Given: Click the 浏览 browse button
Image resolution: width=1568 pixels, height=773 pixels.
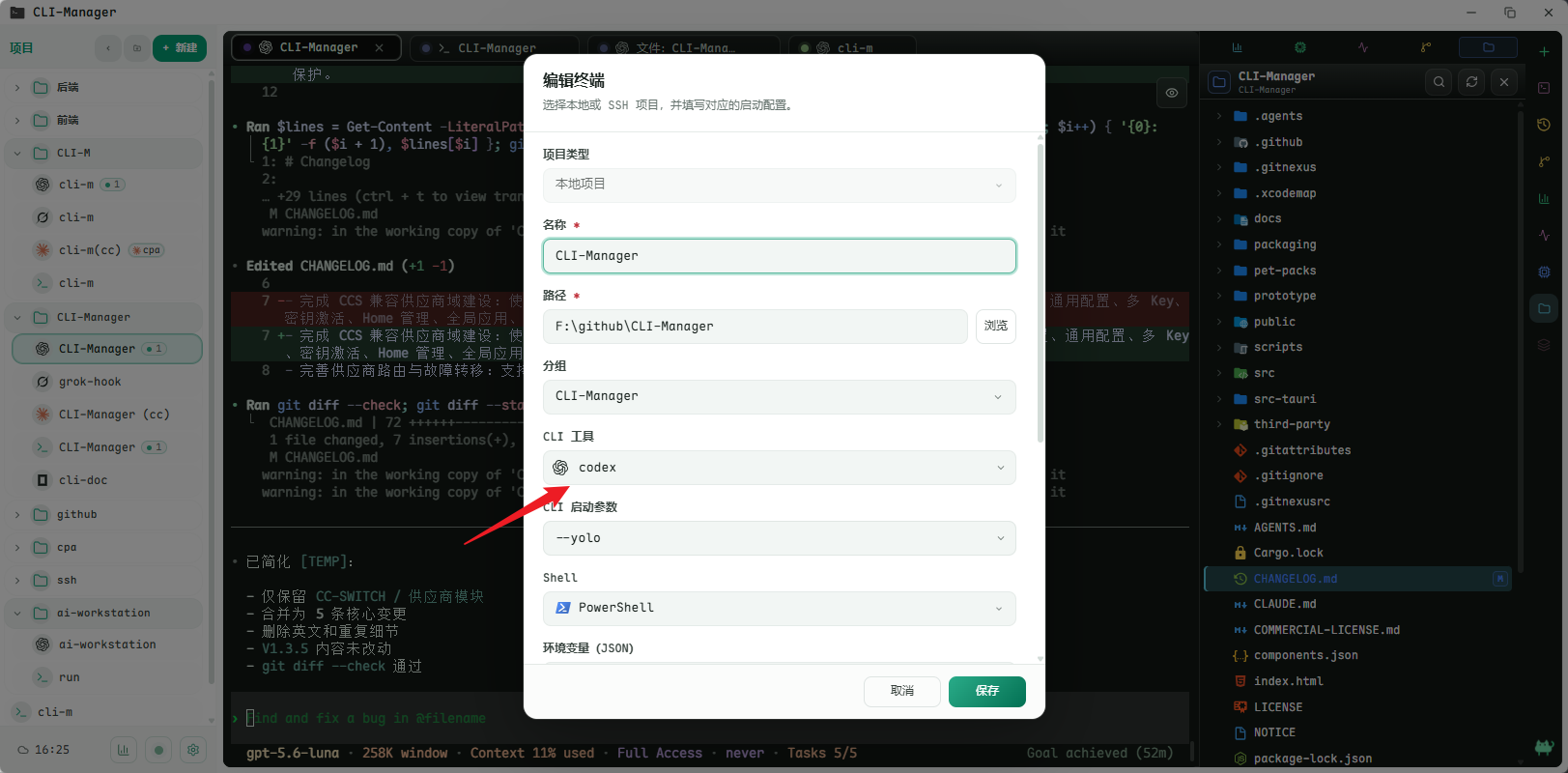Looking at the screenshot, I should tap(995, 327).
